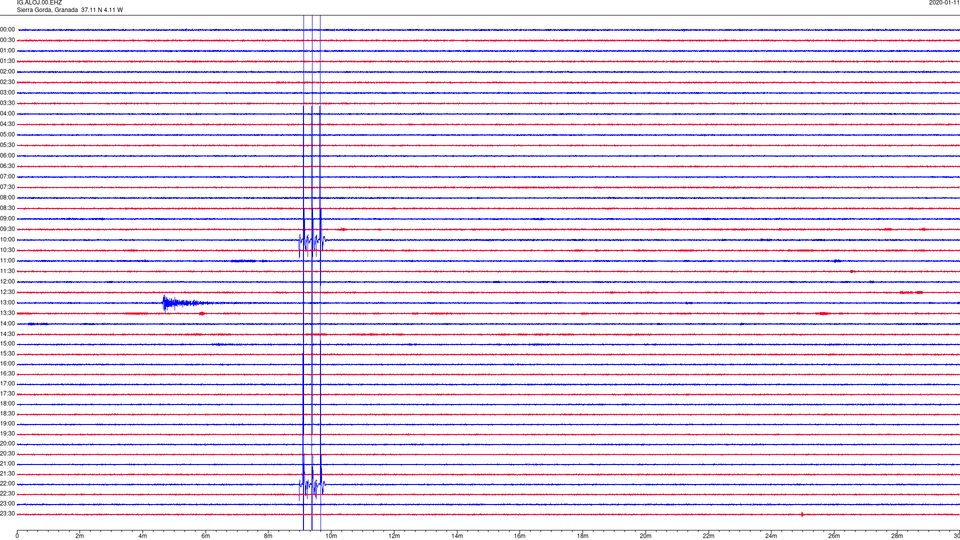Click the 26m tick on the minute axis
960x540 pixels.
click(x=834, y=536)
